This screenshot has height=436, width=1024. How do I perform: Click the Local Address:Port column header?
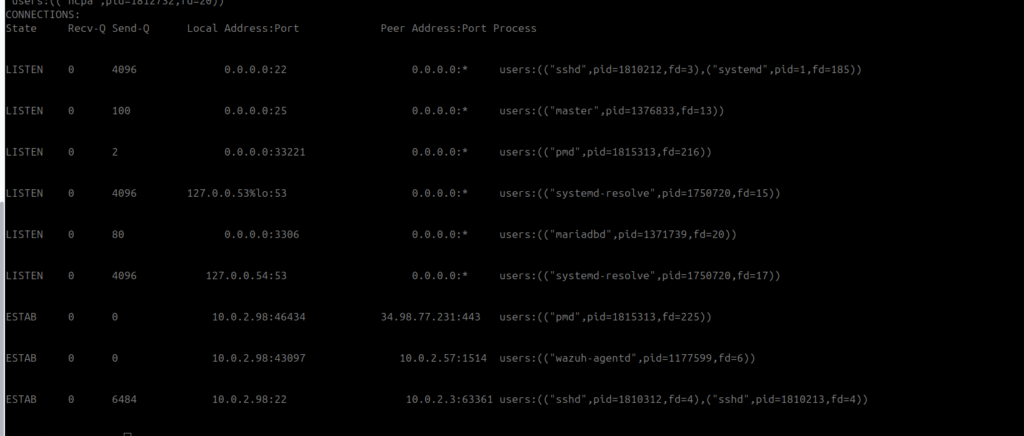click(x=243, y=28)
